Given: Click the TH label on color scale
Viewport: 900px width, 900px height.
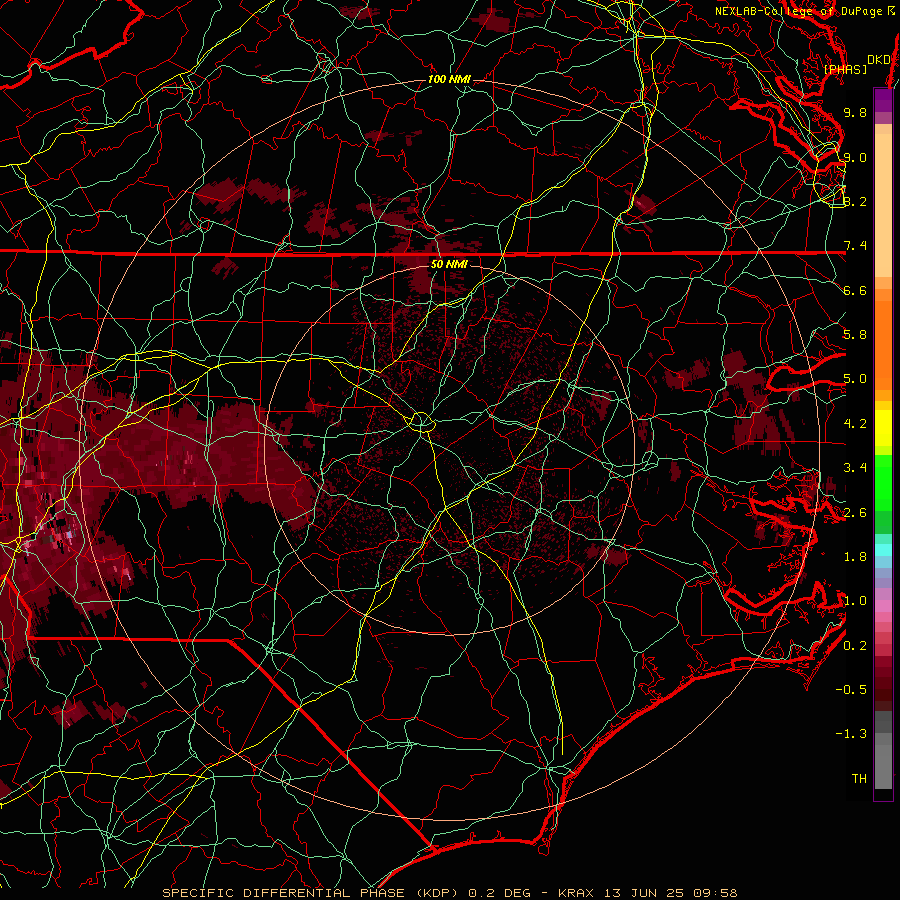Looking at the screenshot, I should (x=859, y=779).
